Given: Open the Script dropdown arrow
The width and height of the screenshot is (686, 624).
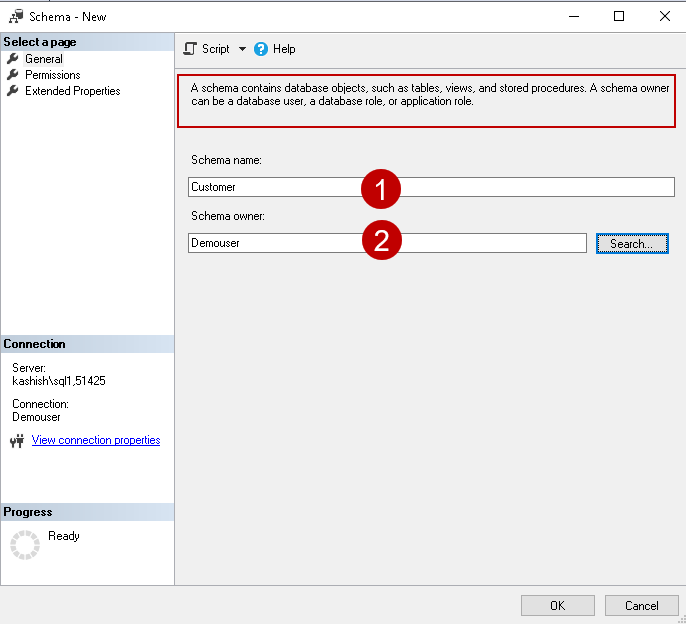Looking at the screenshot, I should click(x=242, y=49).
